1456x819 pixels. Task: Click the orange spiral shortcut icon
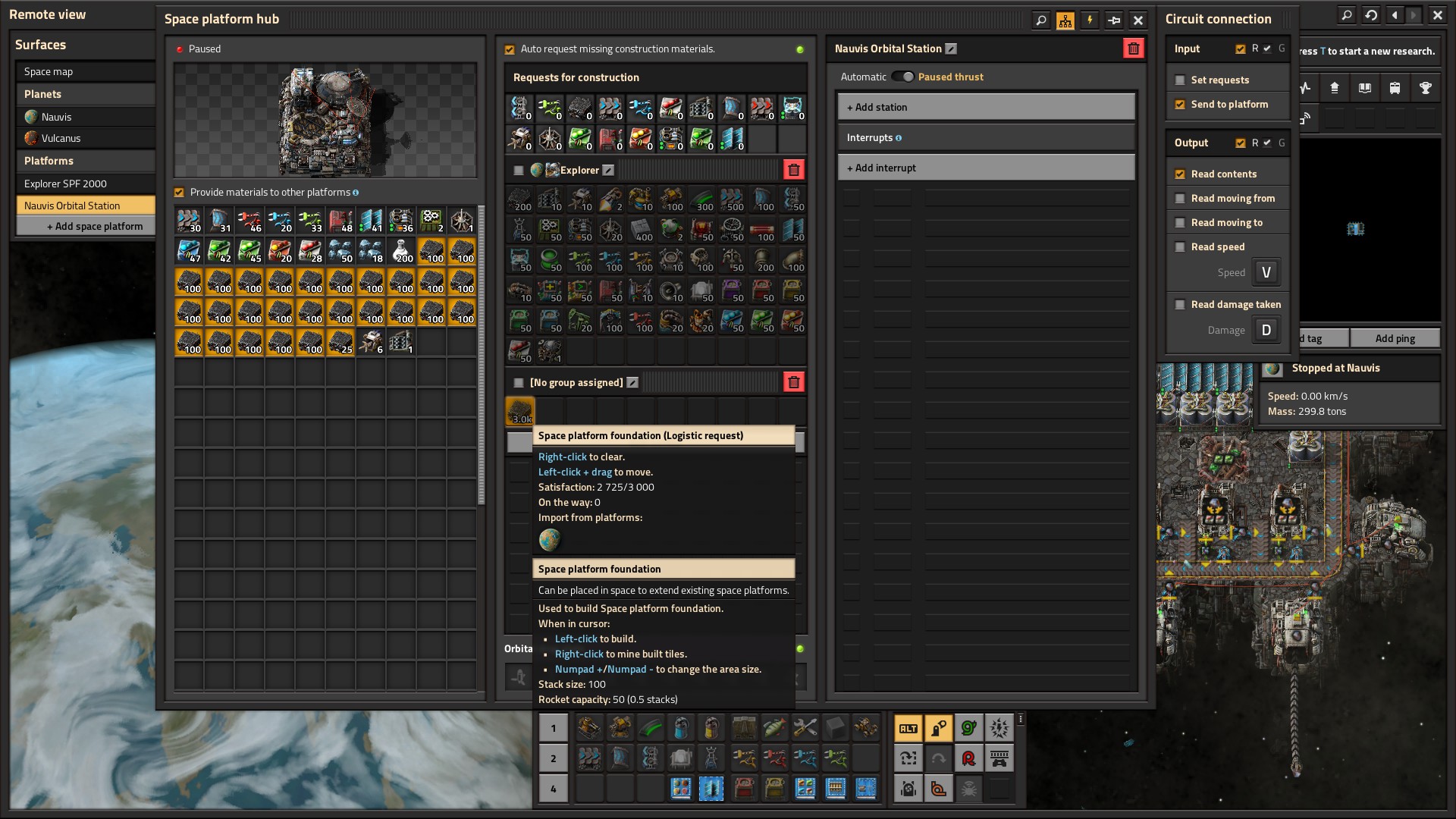point(939,789)
